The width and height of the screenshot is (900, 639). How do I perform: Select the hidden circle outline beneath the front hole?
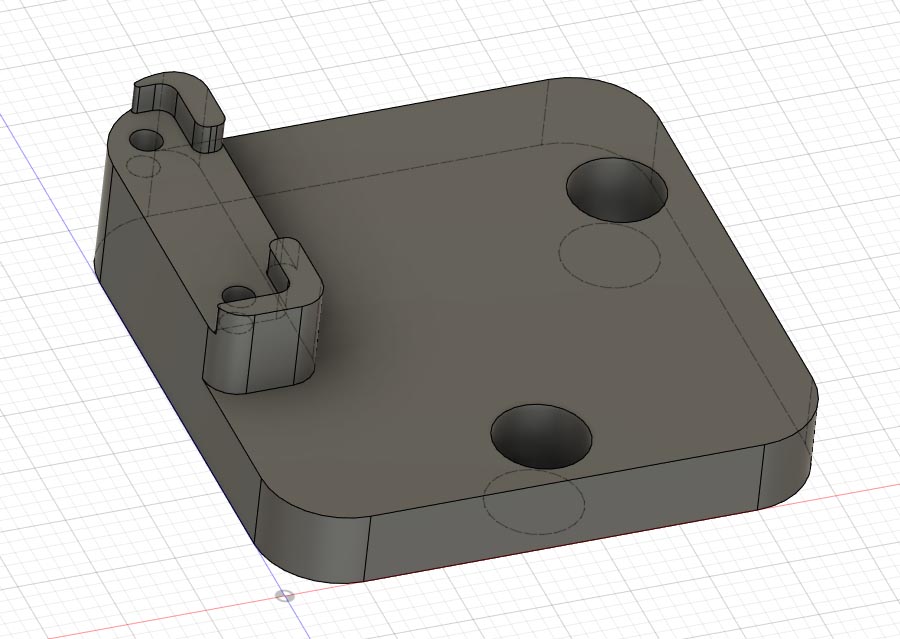coord(533,498)
